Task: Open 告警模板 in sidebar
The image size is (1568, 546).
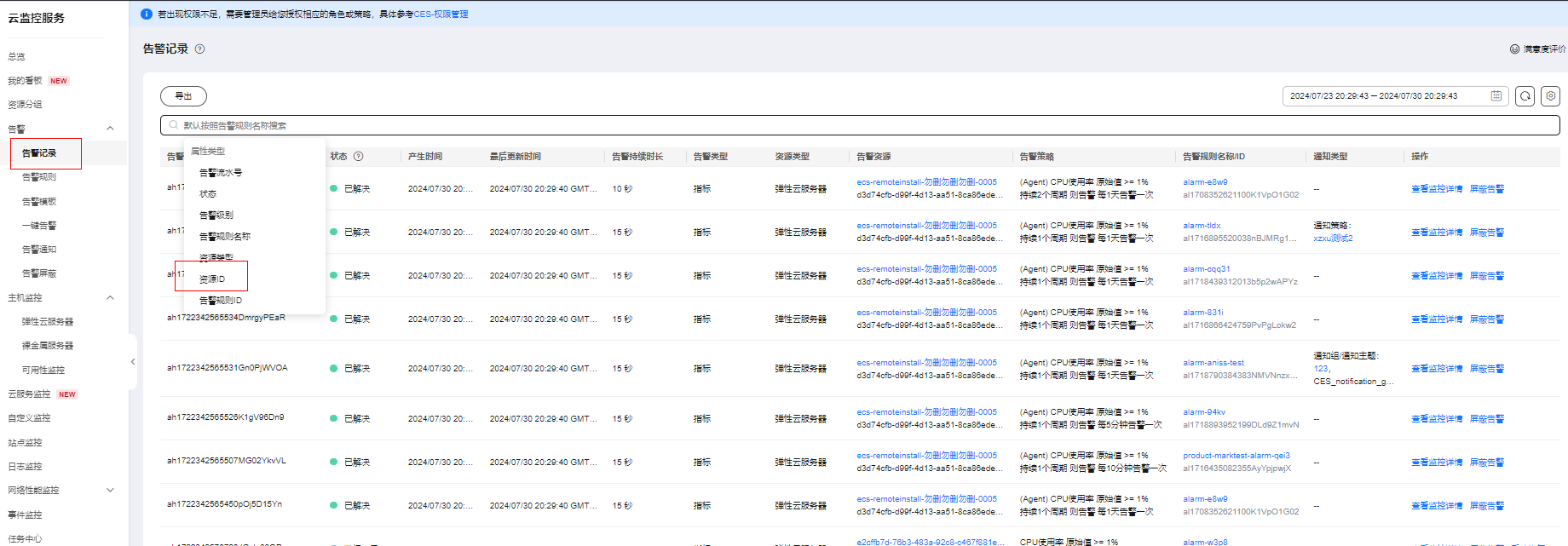Action: [39, 202]
